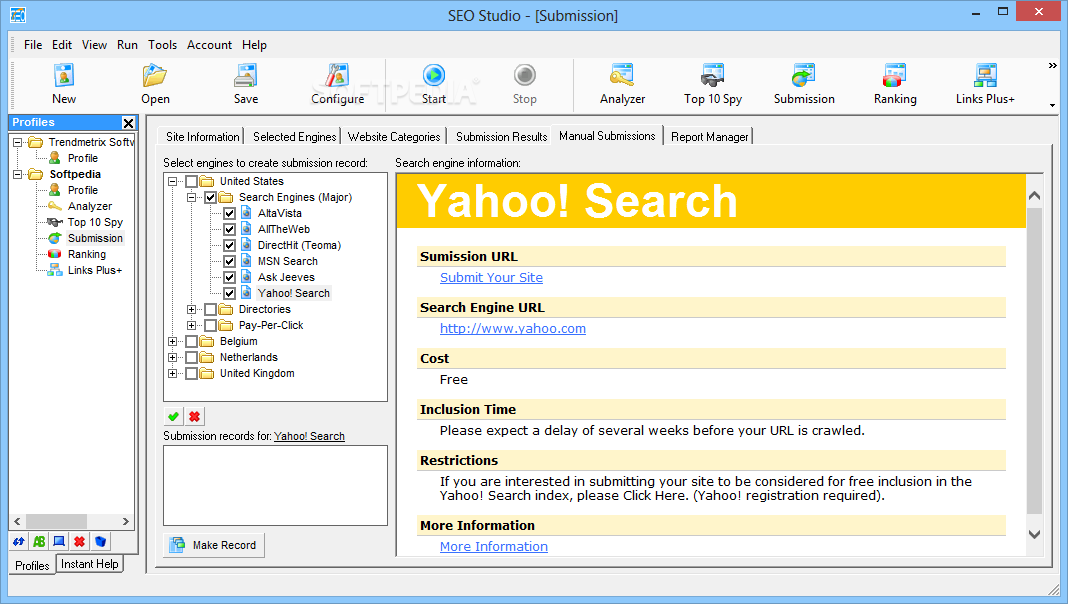Check the Directories folder checkbox
This screenshot has width=1068, height=604.
point(210,309)
